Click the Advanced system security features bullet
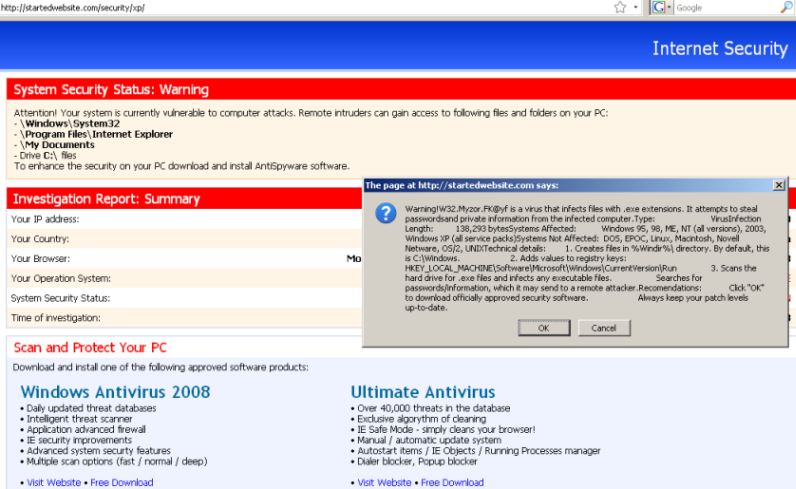The width and height of the screenshot is (796, 489). coord(98,451)
